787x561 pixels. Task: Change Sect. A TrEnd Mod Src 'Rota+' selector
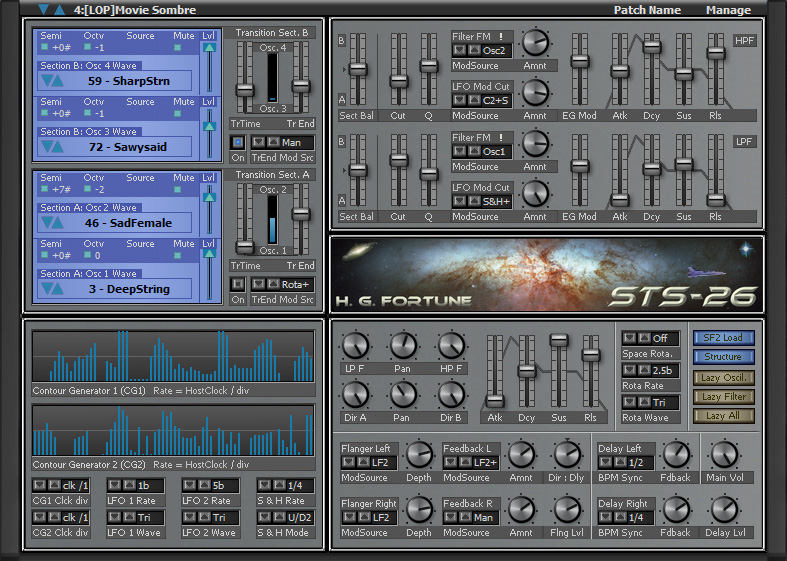click(283, 285)
